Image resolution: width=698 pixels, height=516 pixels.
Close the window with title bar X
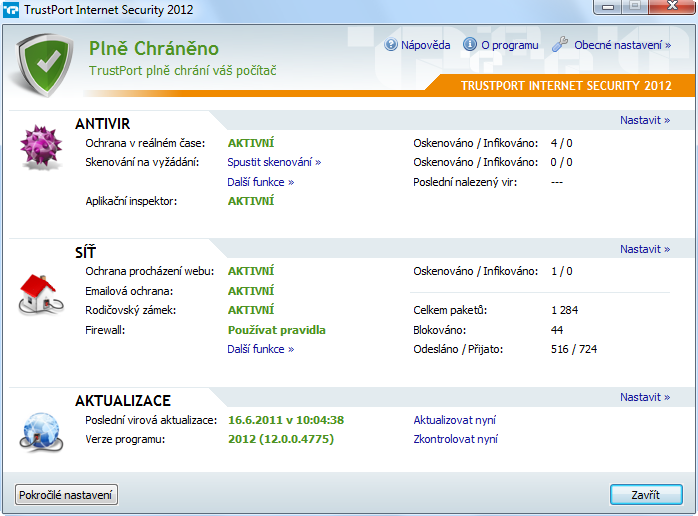click(672, 7)
